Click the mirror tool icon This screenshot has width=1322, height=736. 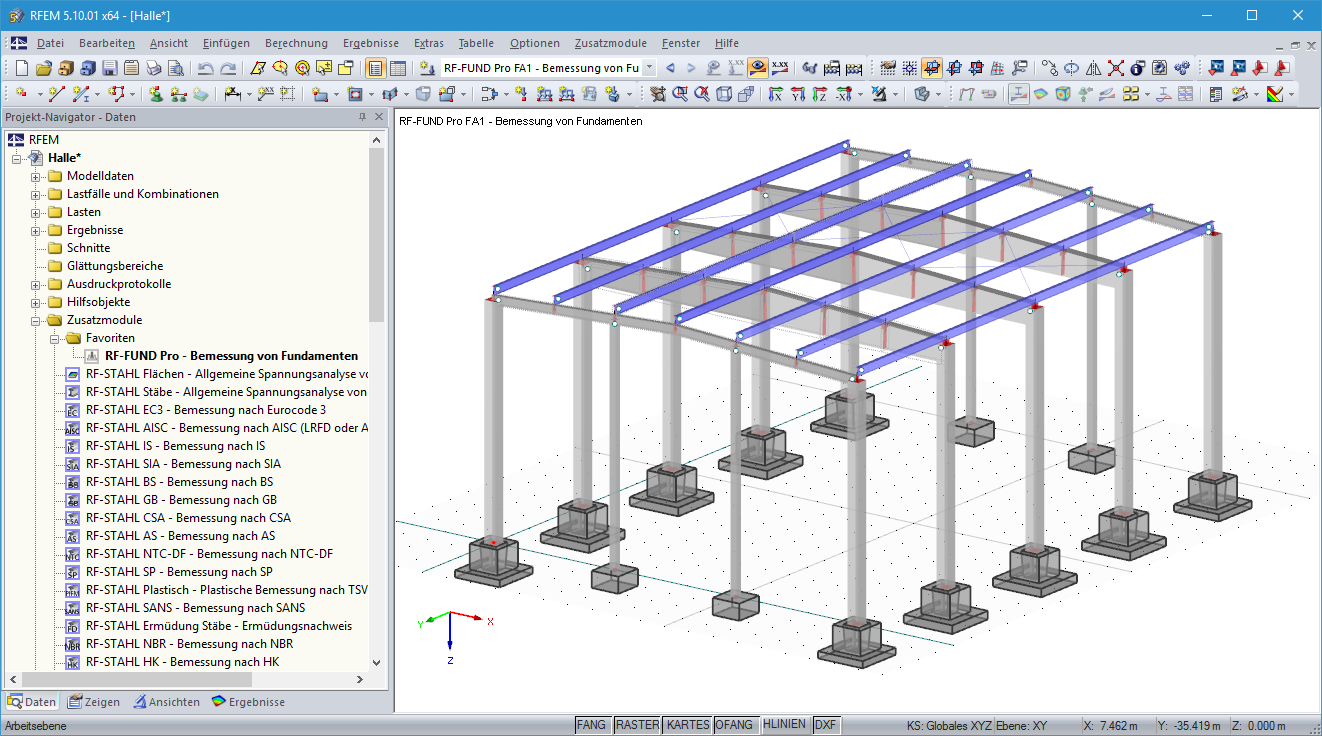[1093, 68]
